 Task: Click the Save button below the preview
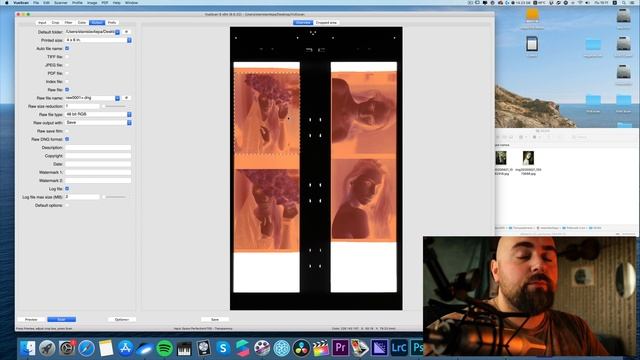215,320
